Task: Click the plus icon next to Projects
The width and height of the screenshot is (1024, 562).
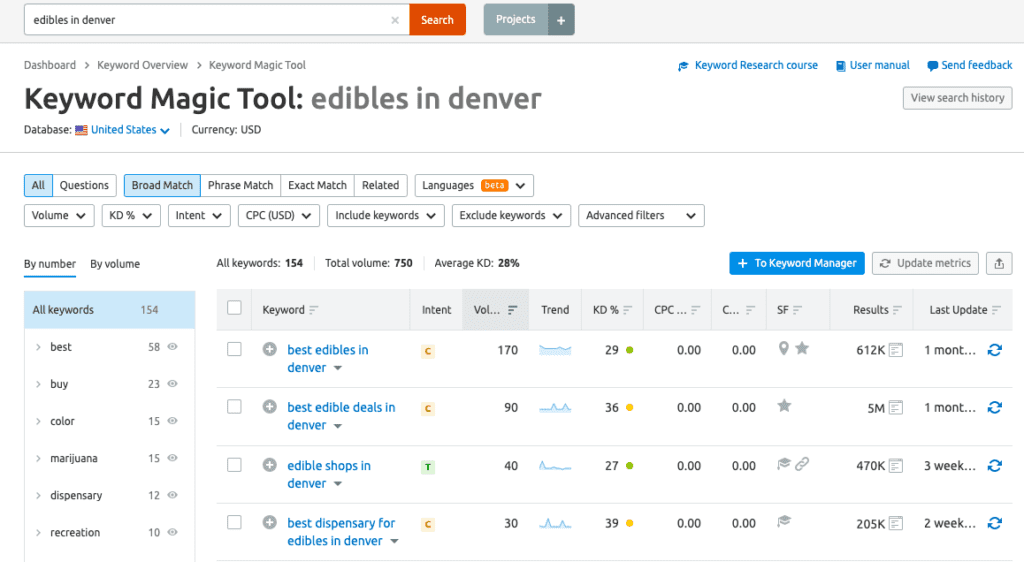Action: tap(561, 20)
